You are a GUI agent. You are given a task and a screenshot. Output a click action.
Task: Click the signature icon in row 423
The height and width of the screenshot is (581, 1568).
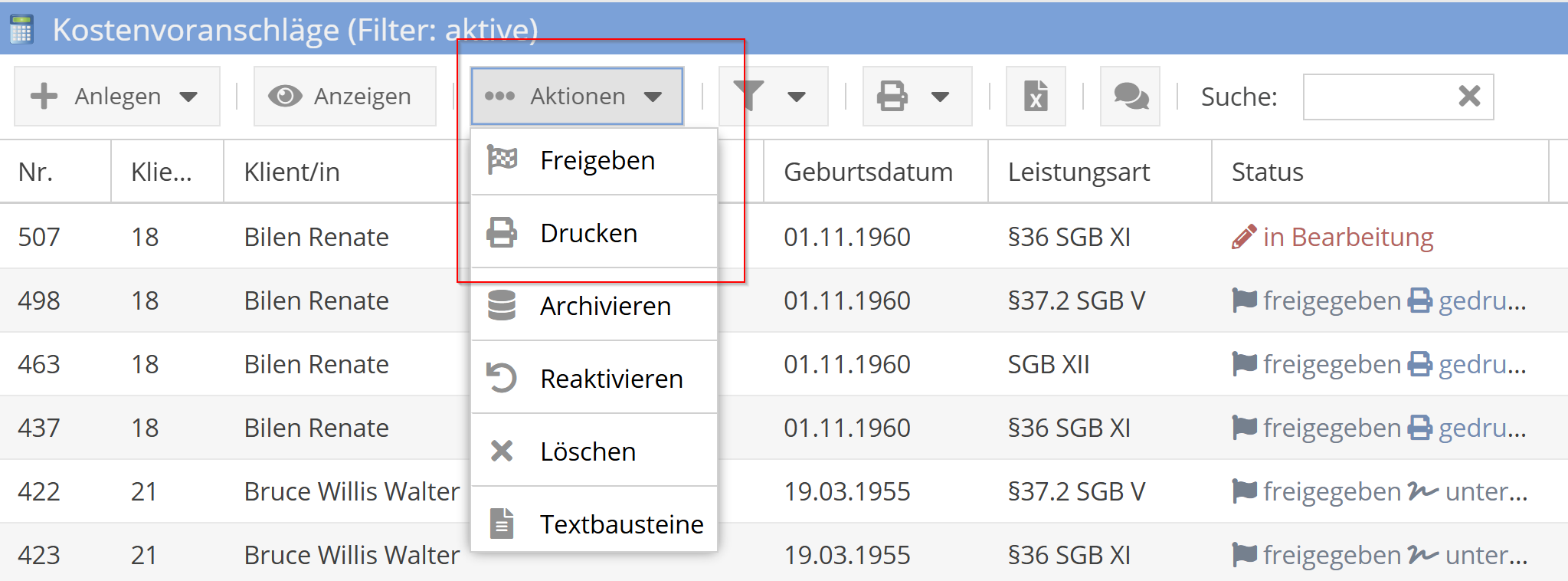[x=1423, y=555]
